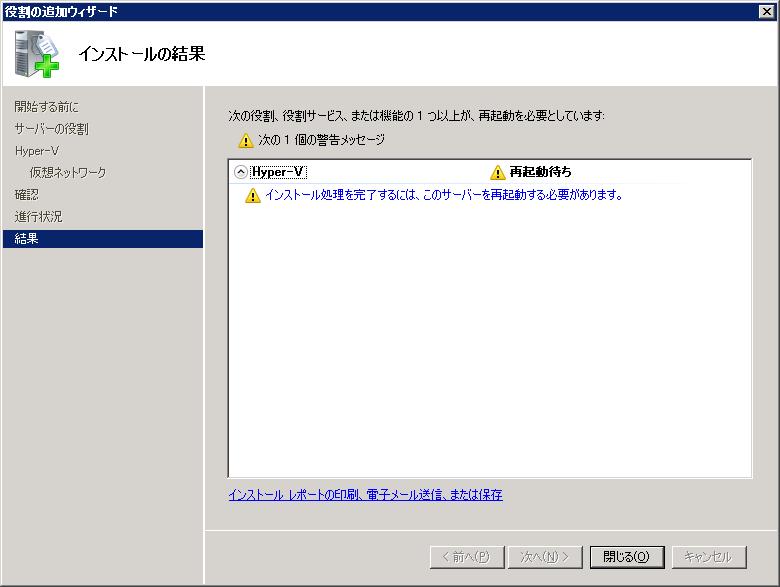Image resolution: width=780 pixels, height=587 pixels.
Task: Click the インストールの結果 heading
Action: 142,54
